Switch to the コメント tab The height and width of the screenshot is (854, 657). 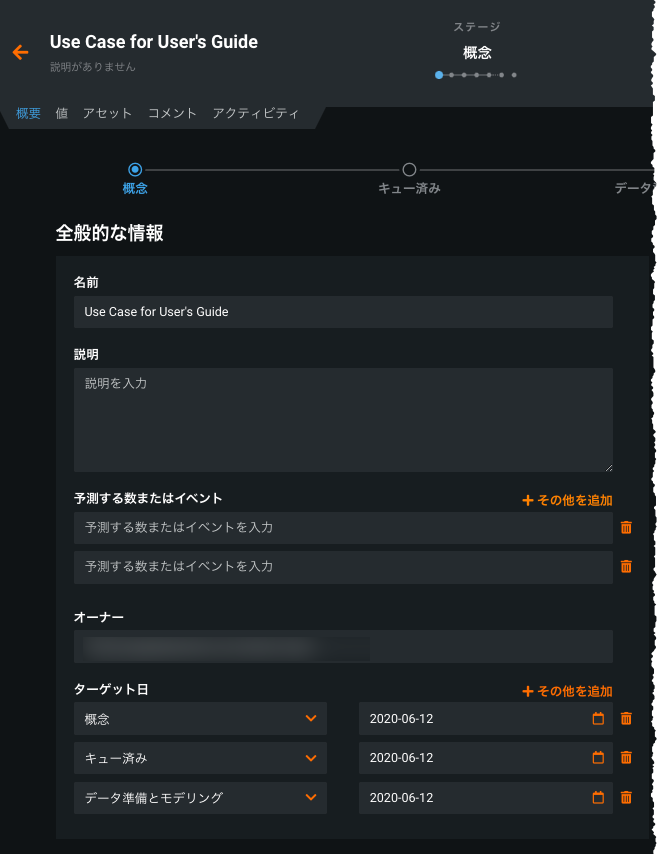172,113
